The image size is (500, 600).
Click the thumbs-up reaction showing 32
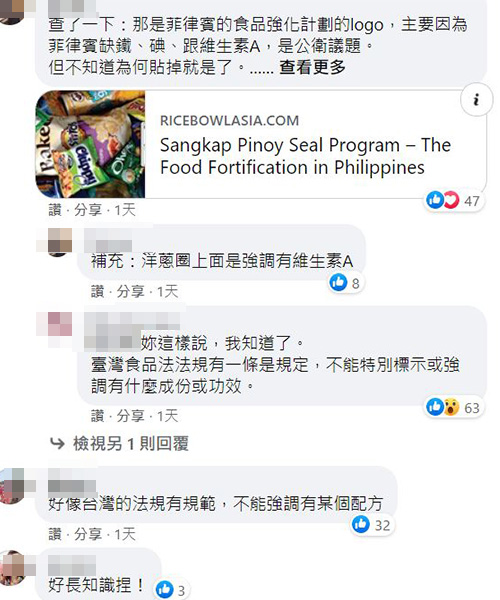(371, 525)
